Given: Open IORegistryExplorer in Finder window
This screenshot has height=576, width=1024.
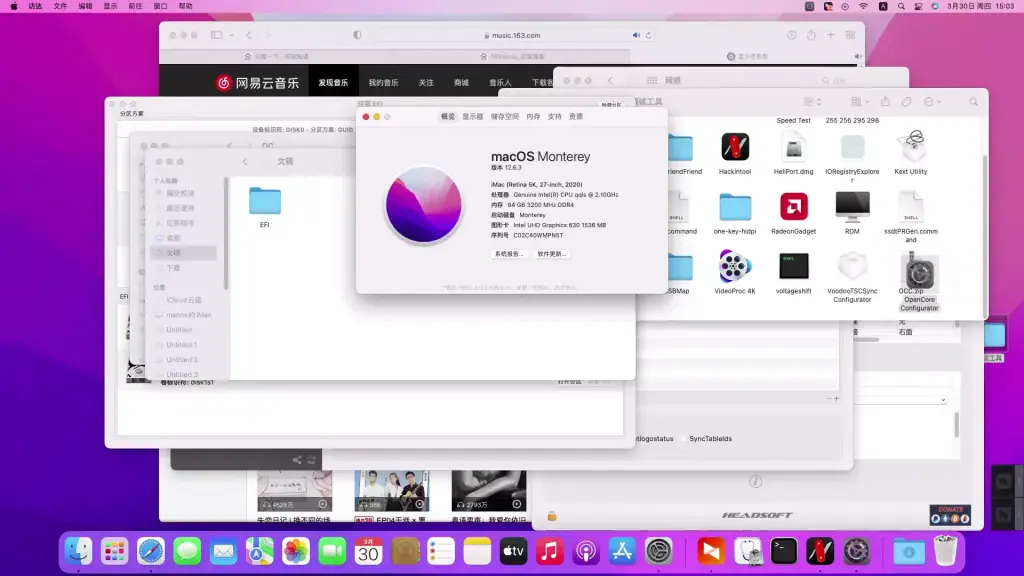Looking at the screenshot, I should [x=852, y=147].
